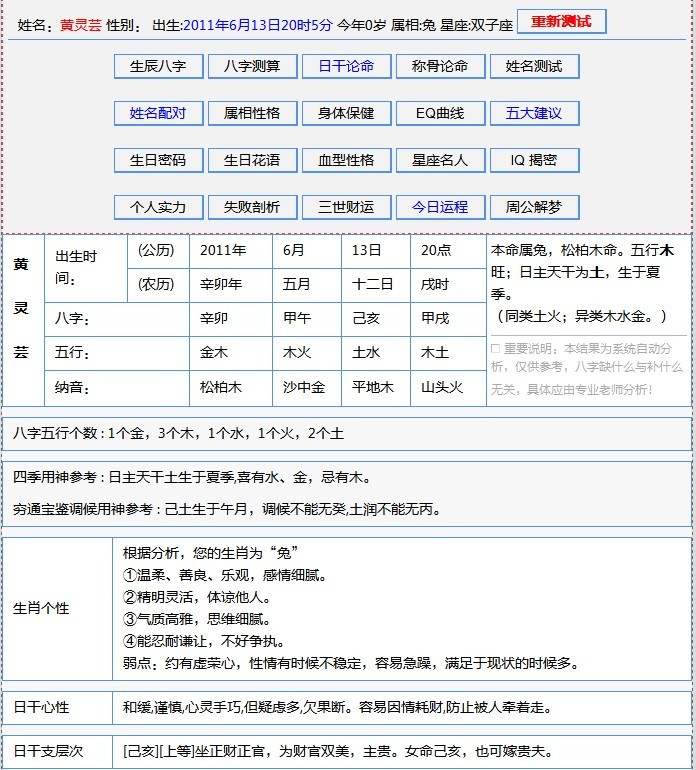
Task: Click birth date 2011年6月13日20时5分 in header
Action: (x=257, y=25)
